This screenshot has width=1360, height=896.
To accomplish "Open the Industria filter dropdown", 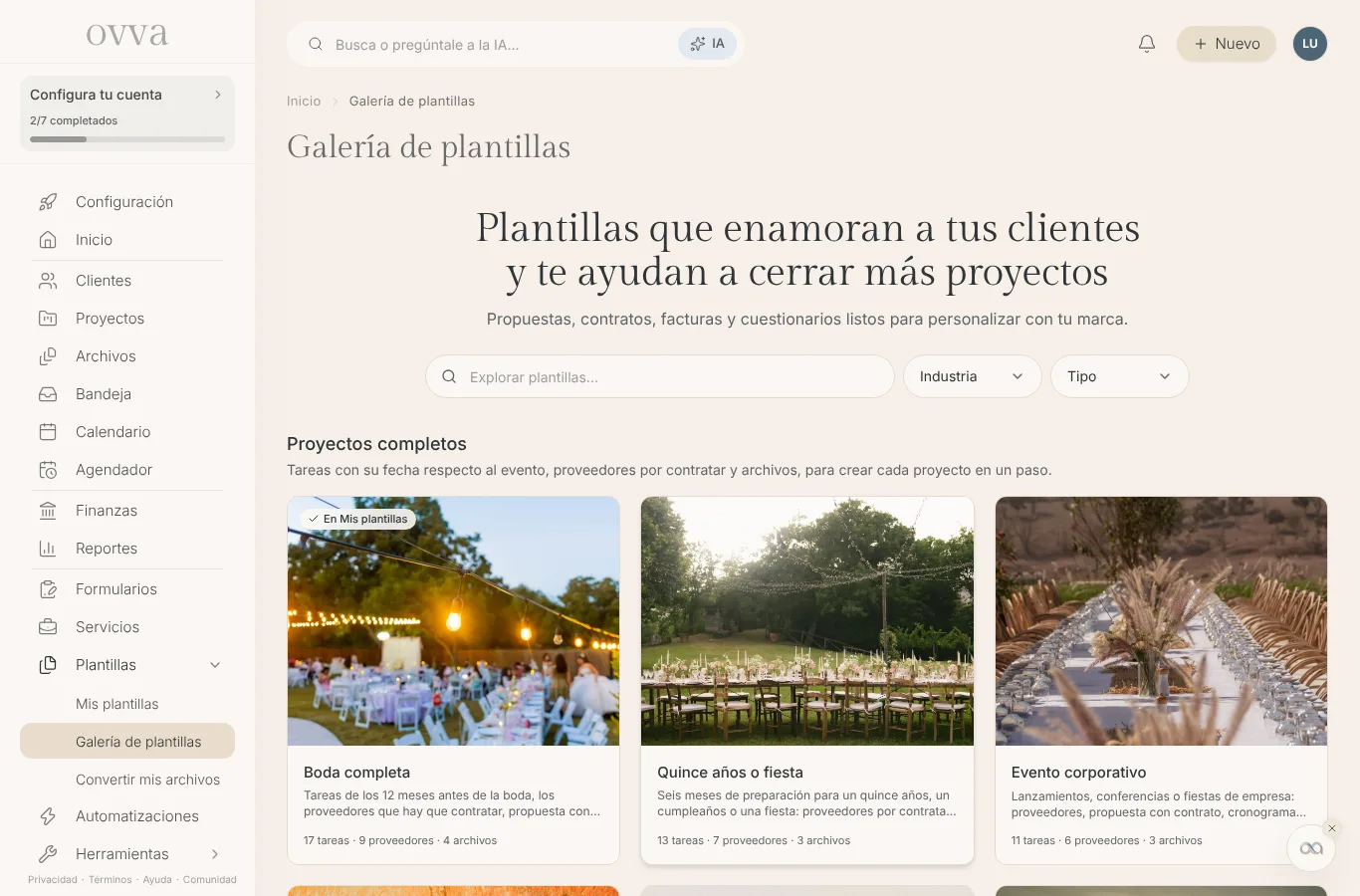I will tap(973, 376).
